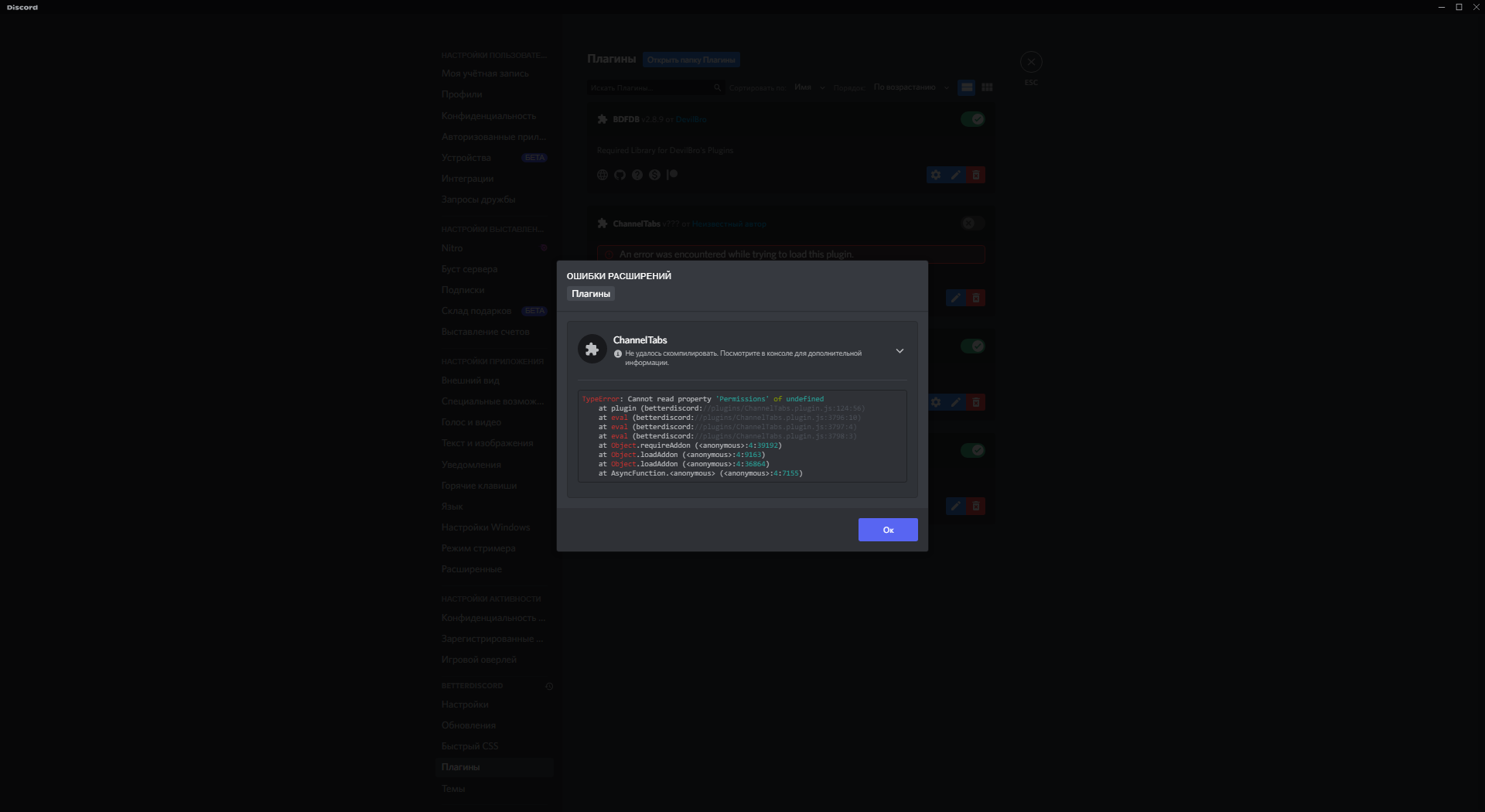
Task: Open Nitro settings entry
Action: tap(494, 248)
